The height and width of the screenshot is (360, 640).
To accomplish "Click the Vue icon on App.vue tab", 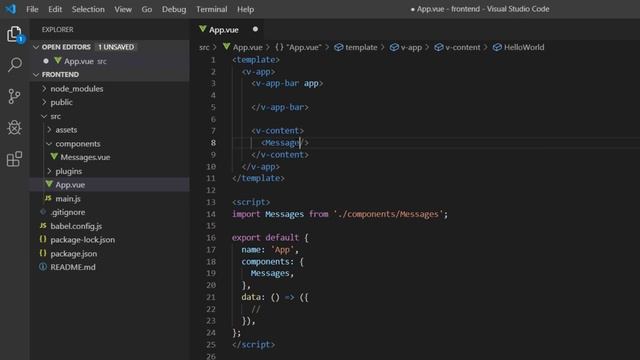I will (202, 29).
